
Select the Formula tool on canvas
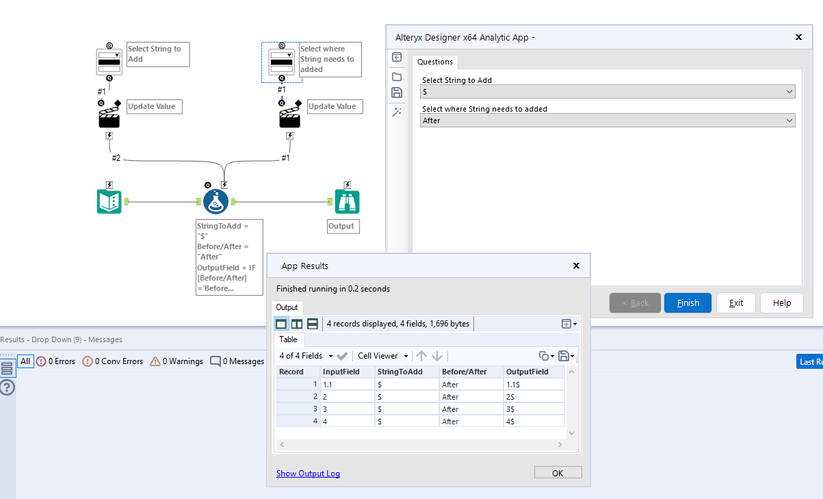pyautogui.click(x=216, y=201)
